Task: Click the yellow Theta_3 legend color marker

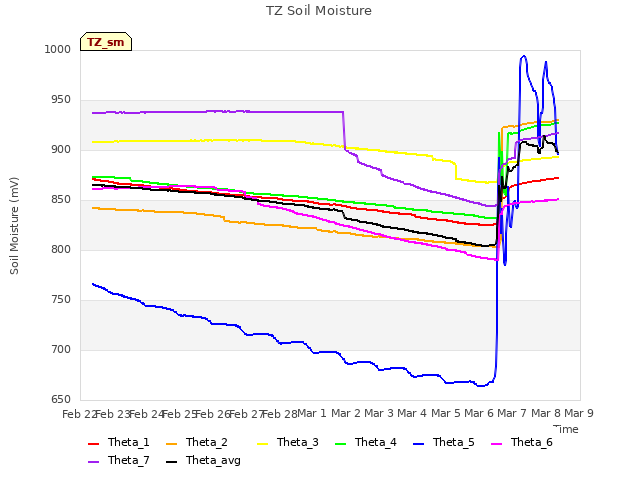Action: coord(262,444)
